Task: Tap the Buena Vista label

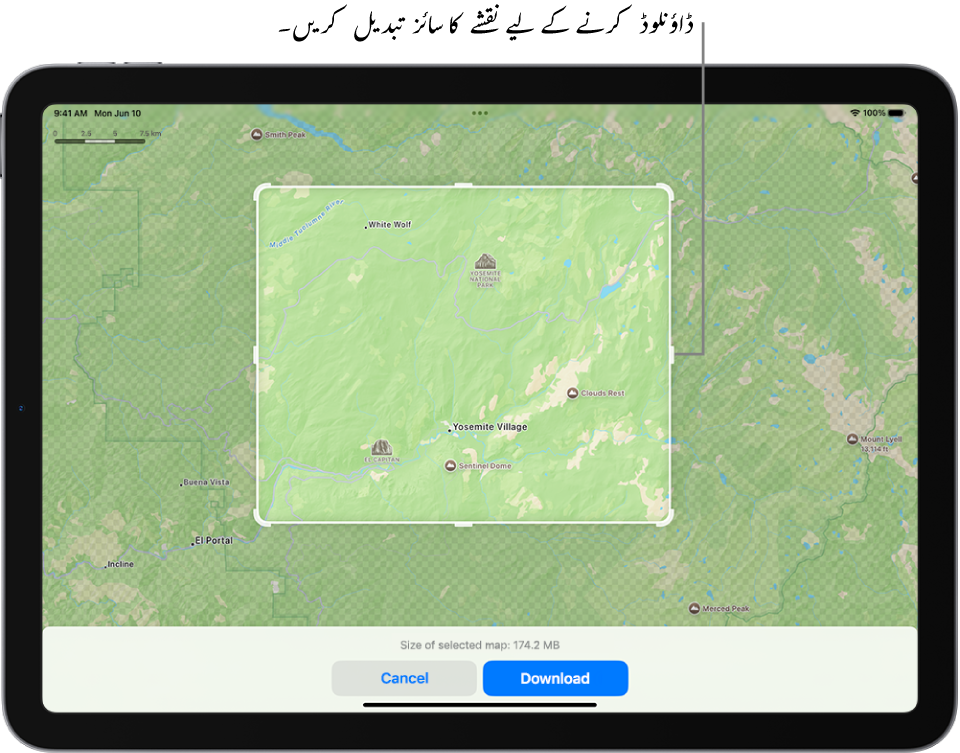Action: (x=206, y=482)
